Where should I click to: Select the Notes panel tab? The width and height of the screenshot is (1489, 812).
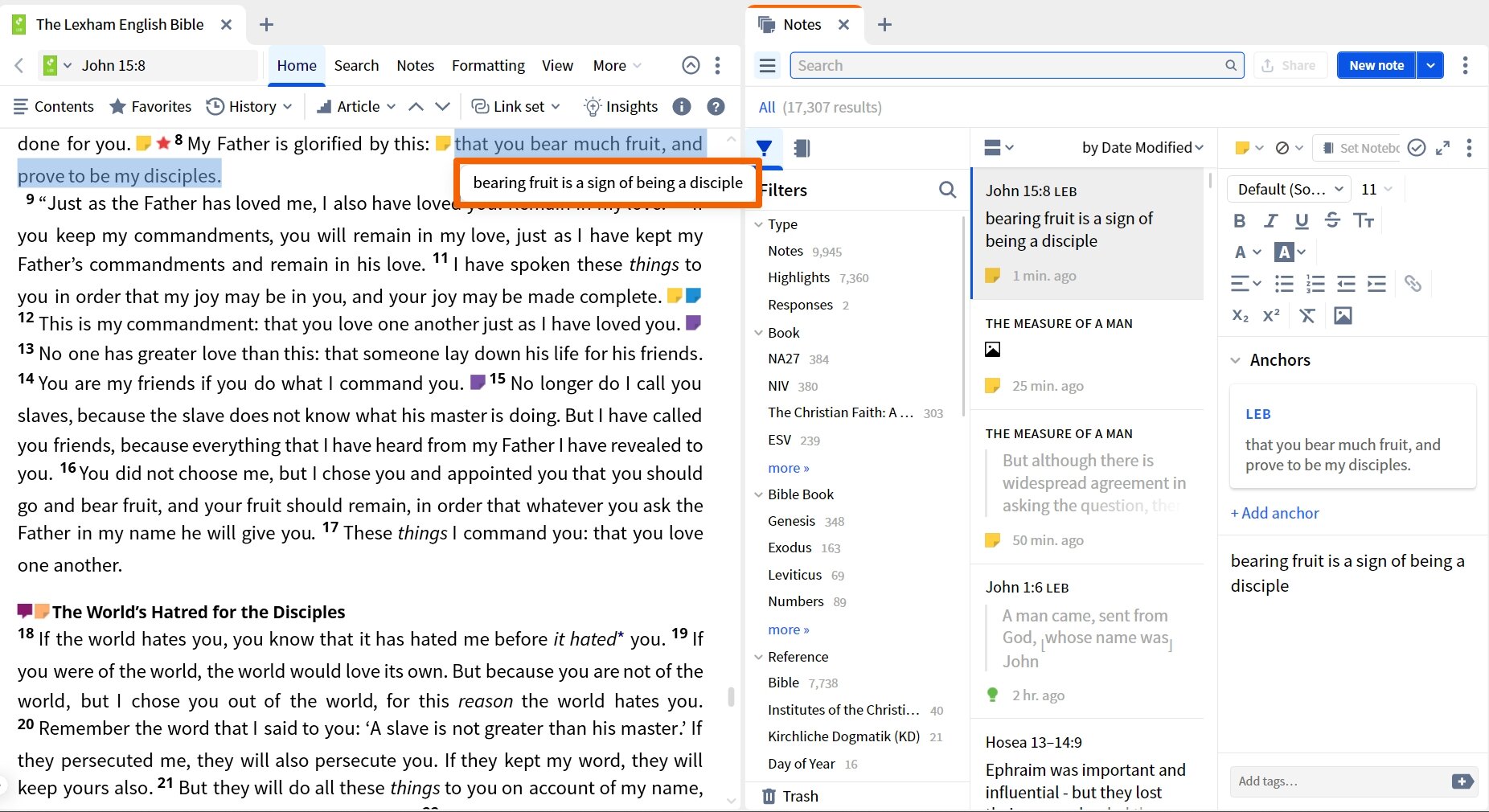[x=802, y=24]
